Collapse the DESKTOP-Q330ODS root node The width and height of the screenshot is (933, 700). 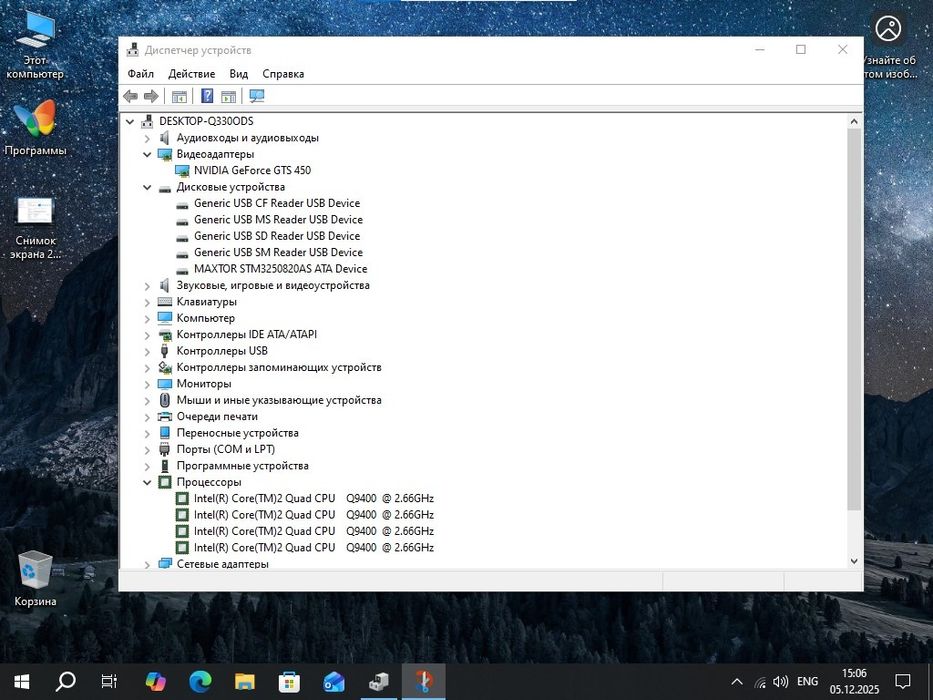[x=130, y=121]
